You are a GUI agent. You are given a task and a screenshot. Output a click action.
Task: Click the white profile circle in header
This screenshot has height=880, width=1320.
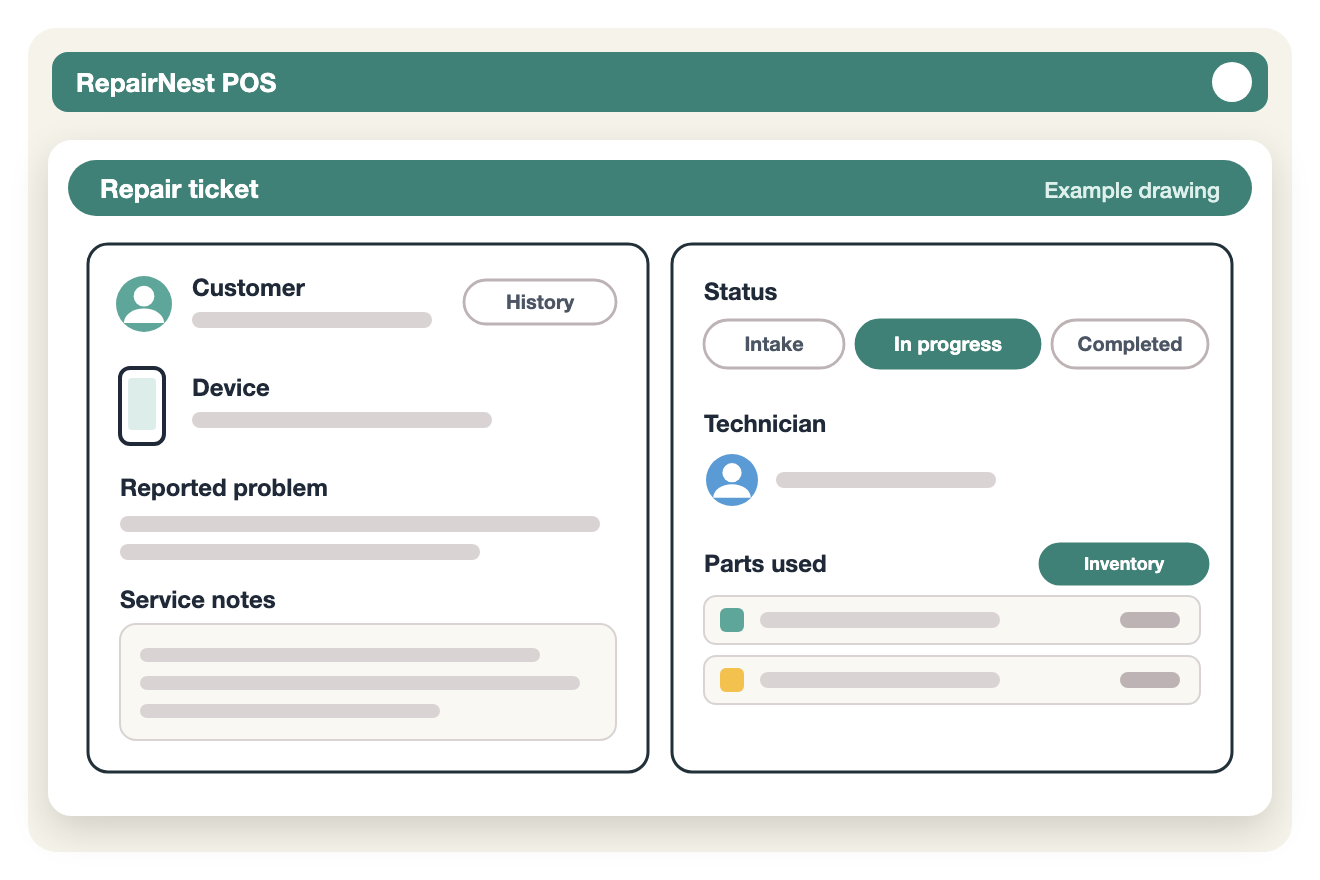(x=1232, y=82)
